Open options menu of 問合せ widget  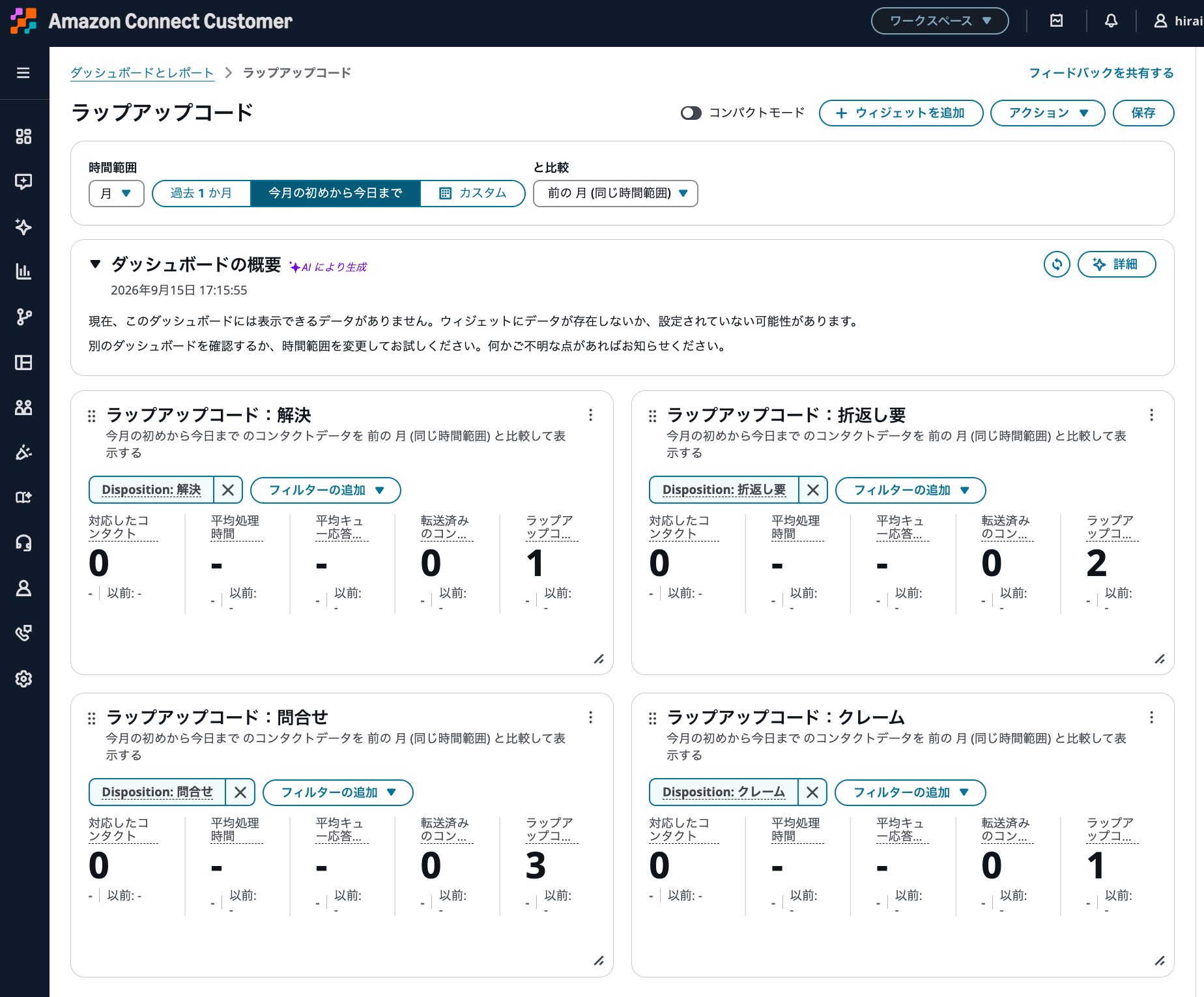590,717
